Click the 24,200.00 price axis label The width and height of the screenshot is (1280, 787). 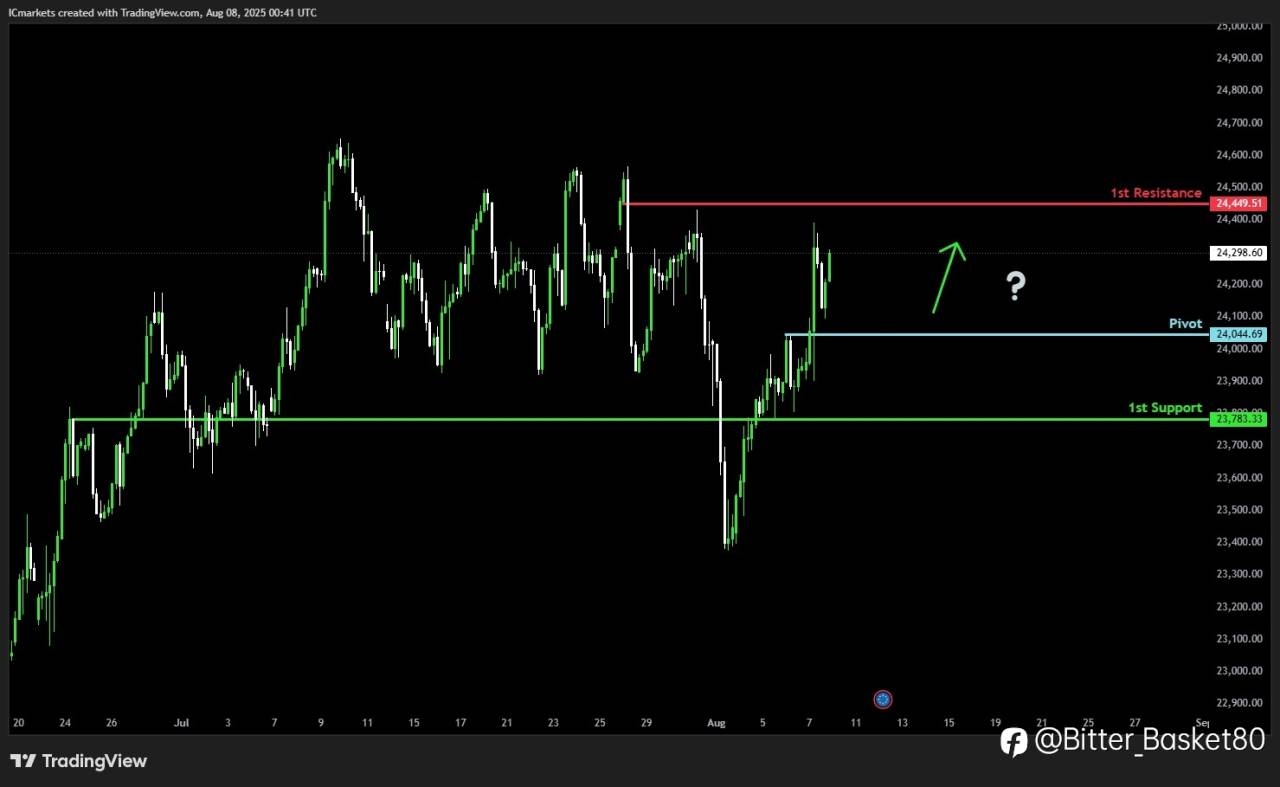click(1238, 284)
